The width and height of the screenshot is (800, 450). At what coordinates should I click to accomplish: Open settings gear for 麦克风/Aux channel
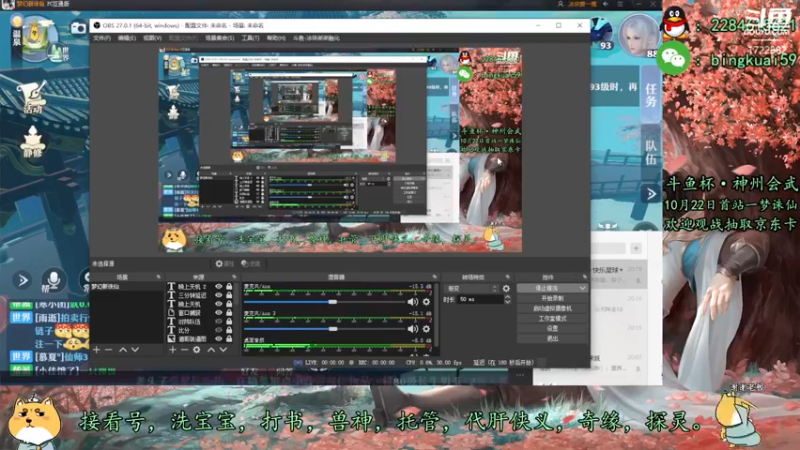tap(426, 302)
